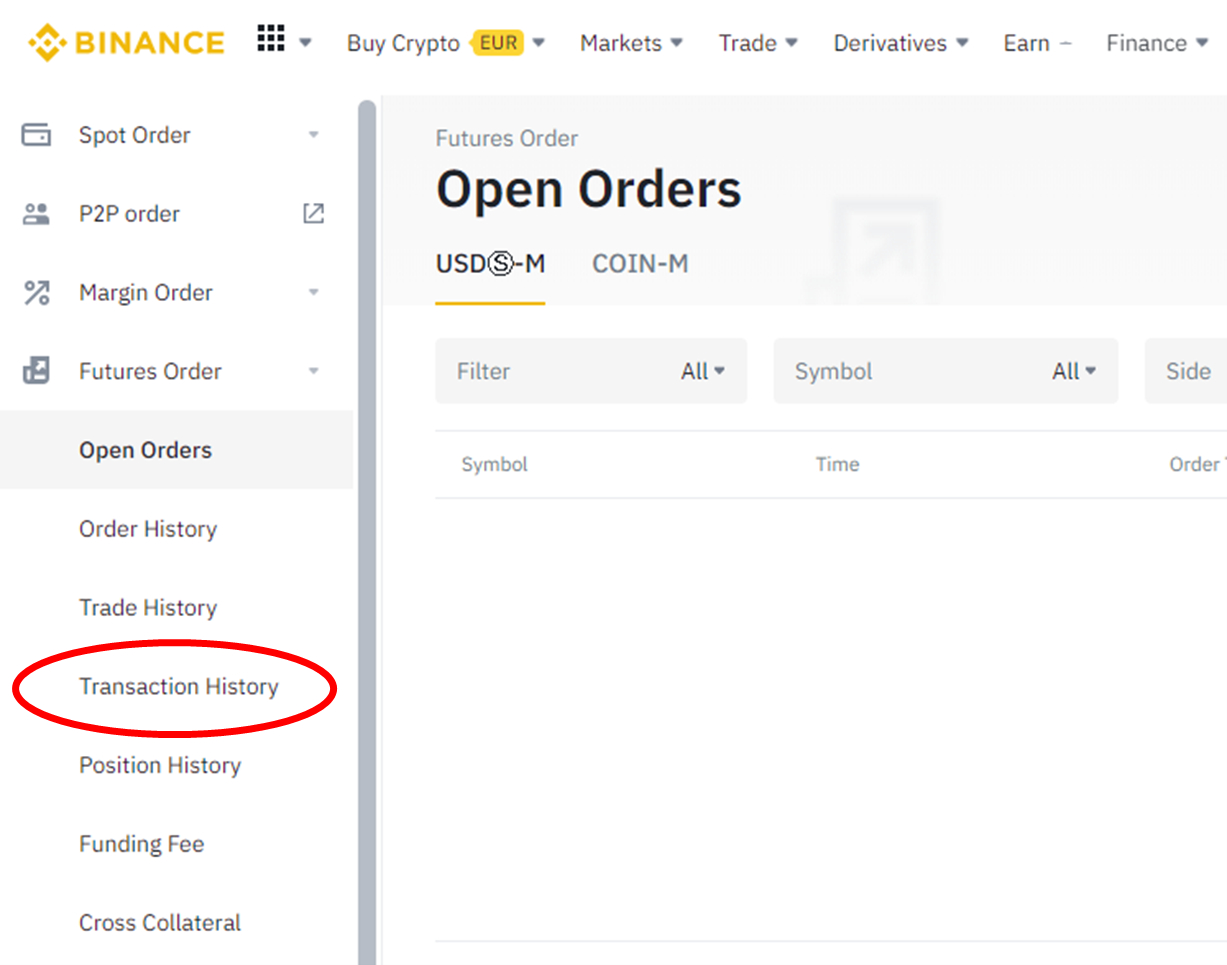
Task: Open Position History in sidebar
Action: tap(160, 766)
